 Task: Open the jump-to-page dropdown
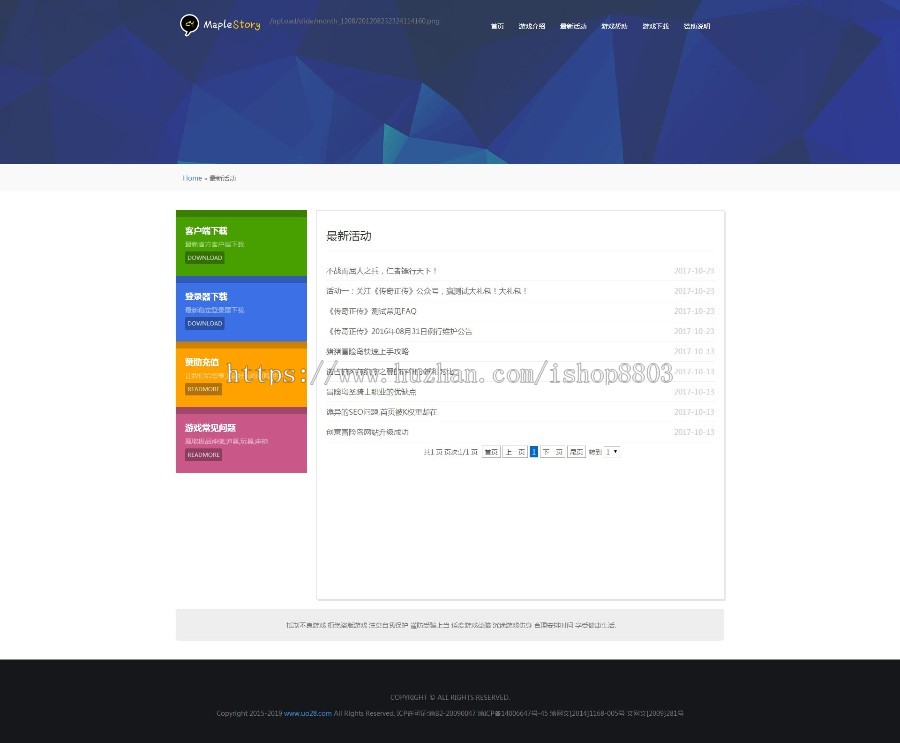[x=612, y=452]
